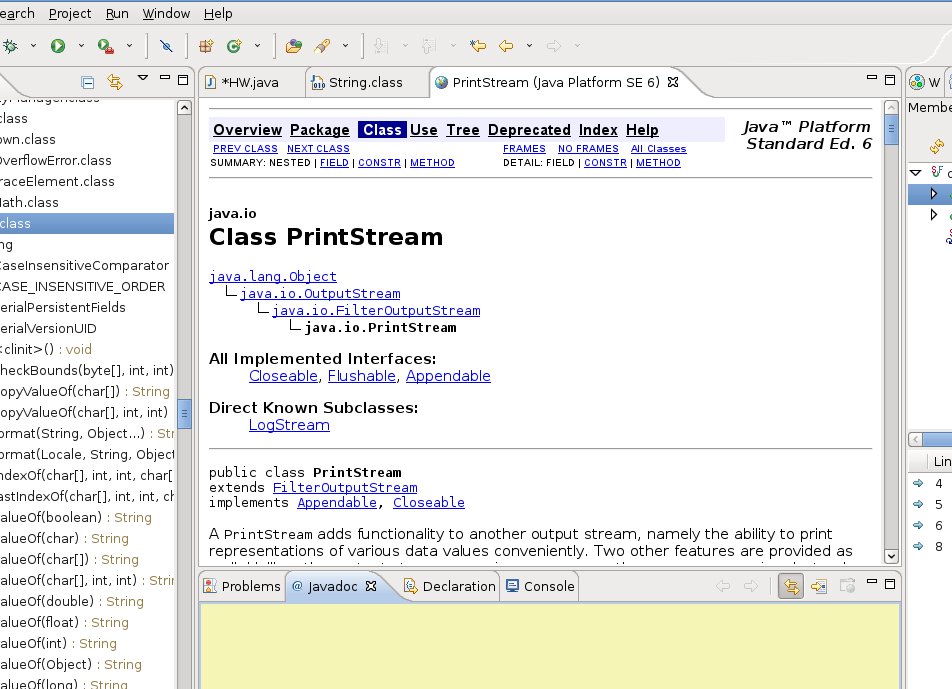Click the Open Type folder icon

click(294, 46)
